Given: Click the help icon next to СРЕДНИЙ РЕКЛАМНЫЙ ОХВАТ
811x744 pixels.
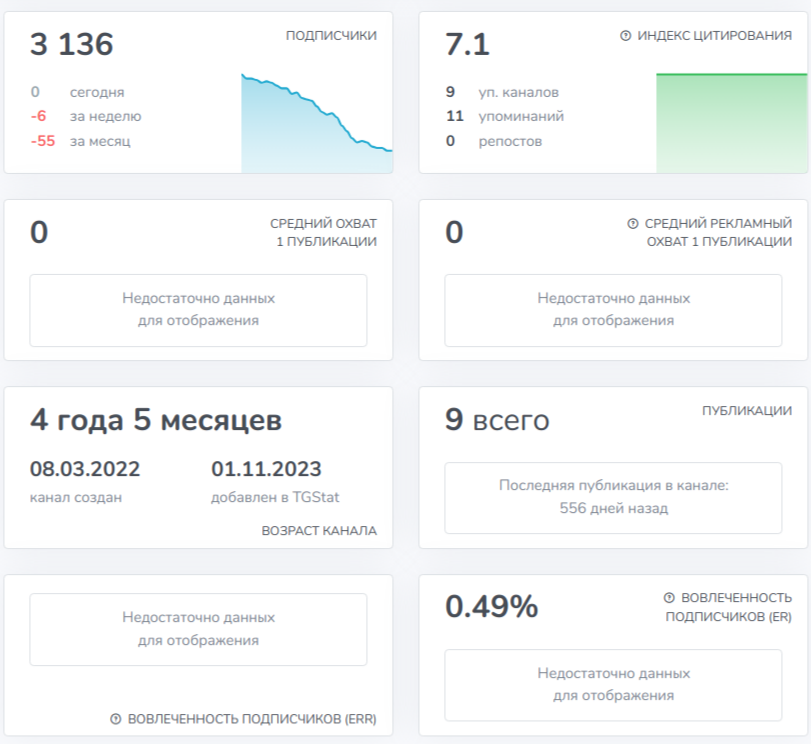Looking at the screenshot, I should pyautogui.click(x=633, y=224).
